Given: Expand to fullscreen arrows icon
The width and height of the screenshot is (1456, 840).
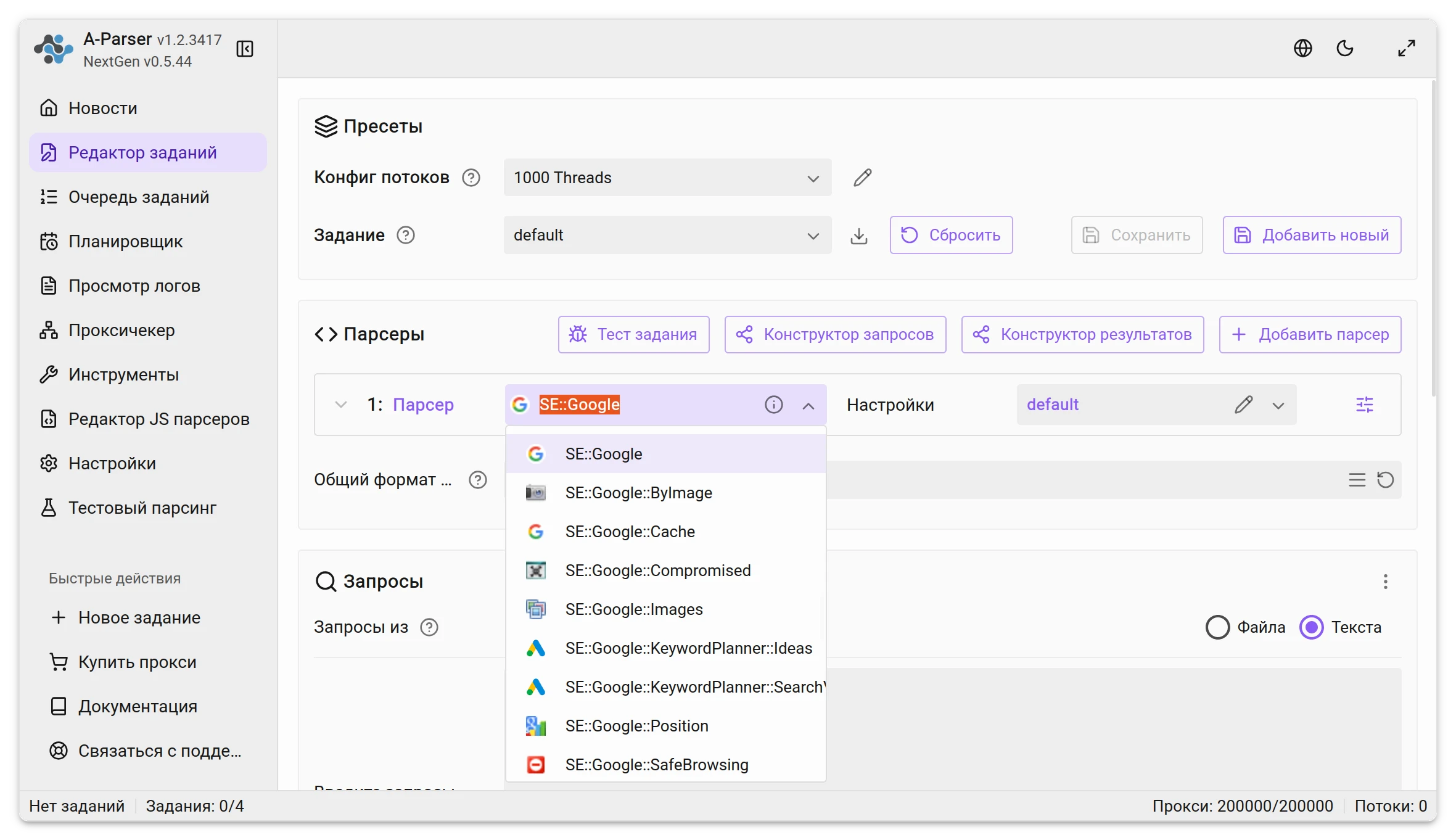Looking at the screenshot, I should [x=1406, y=48].
